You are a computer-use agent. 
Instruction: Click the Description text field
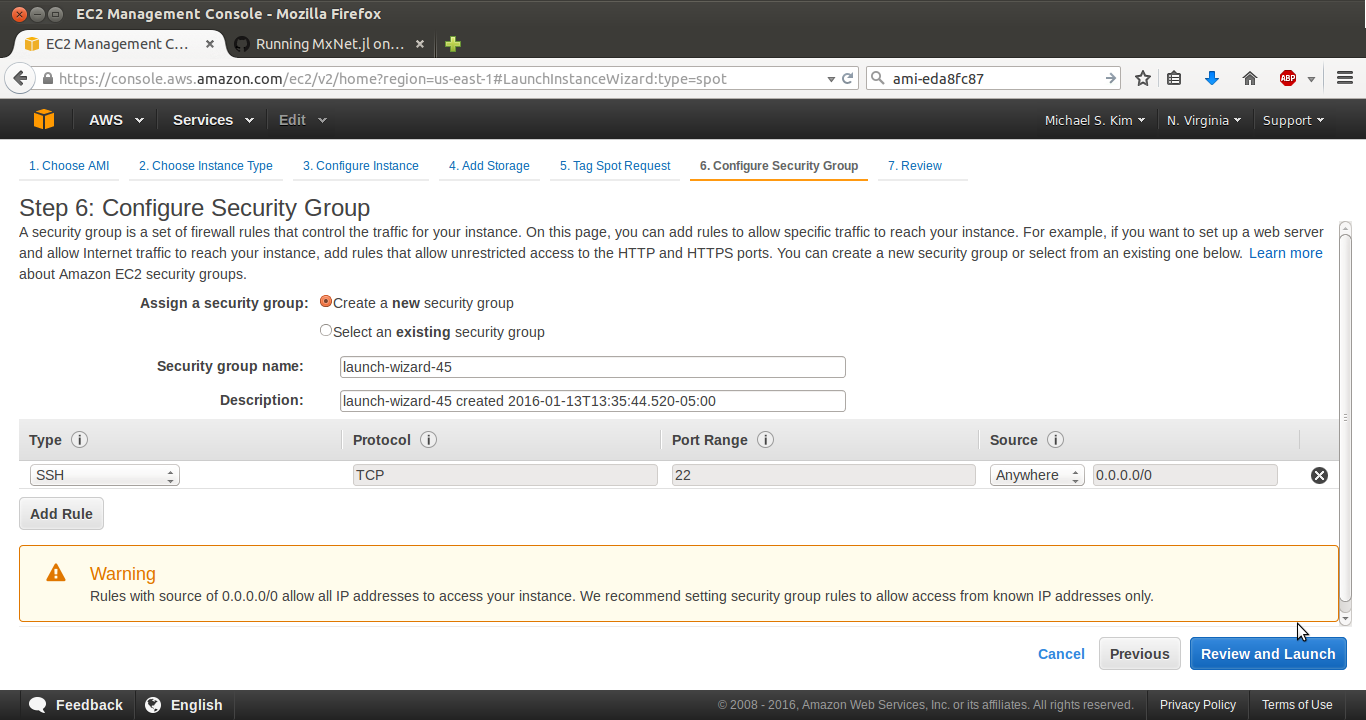[593, 401]
